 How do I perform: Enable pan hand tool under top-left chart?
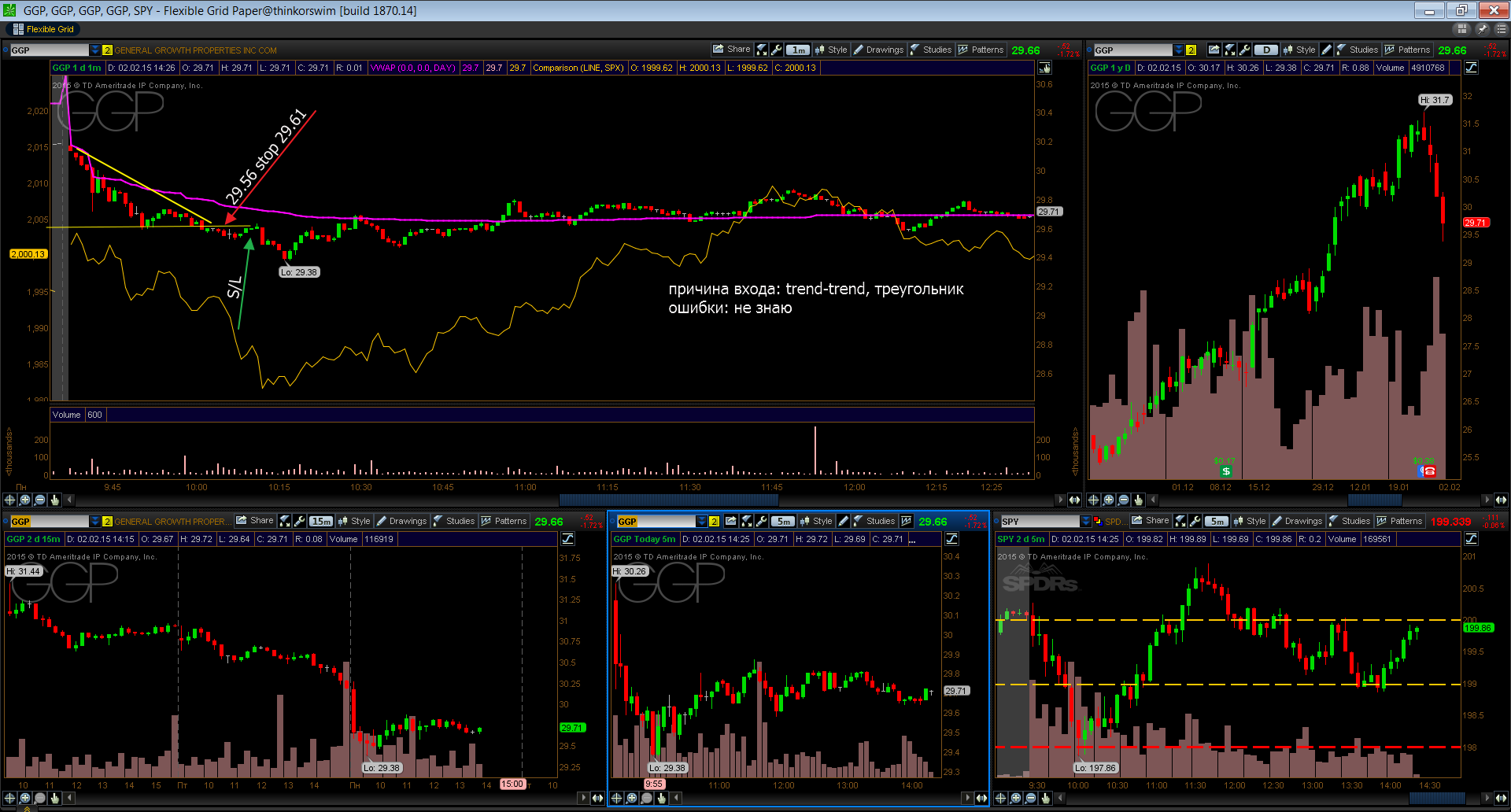tap(55, 500)
